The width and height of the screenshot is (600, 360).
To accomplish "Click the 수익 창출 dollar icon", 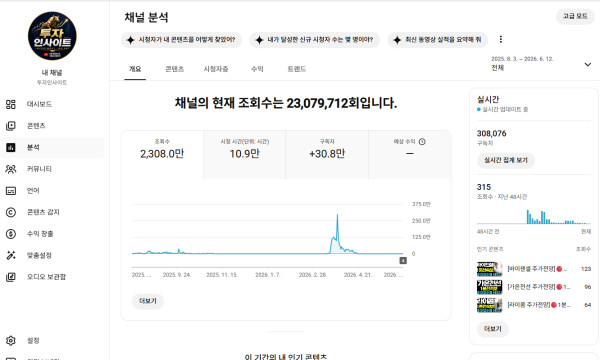I will [11, 234].
